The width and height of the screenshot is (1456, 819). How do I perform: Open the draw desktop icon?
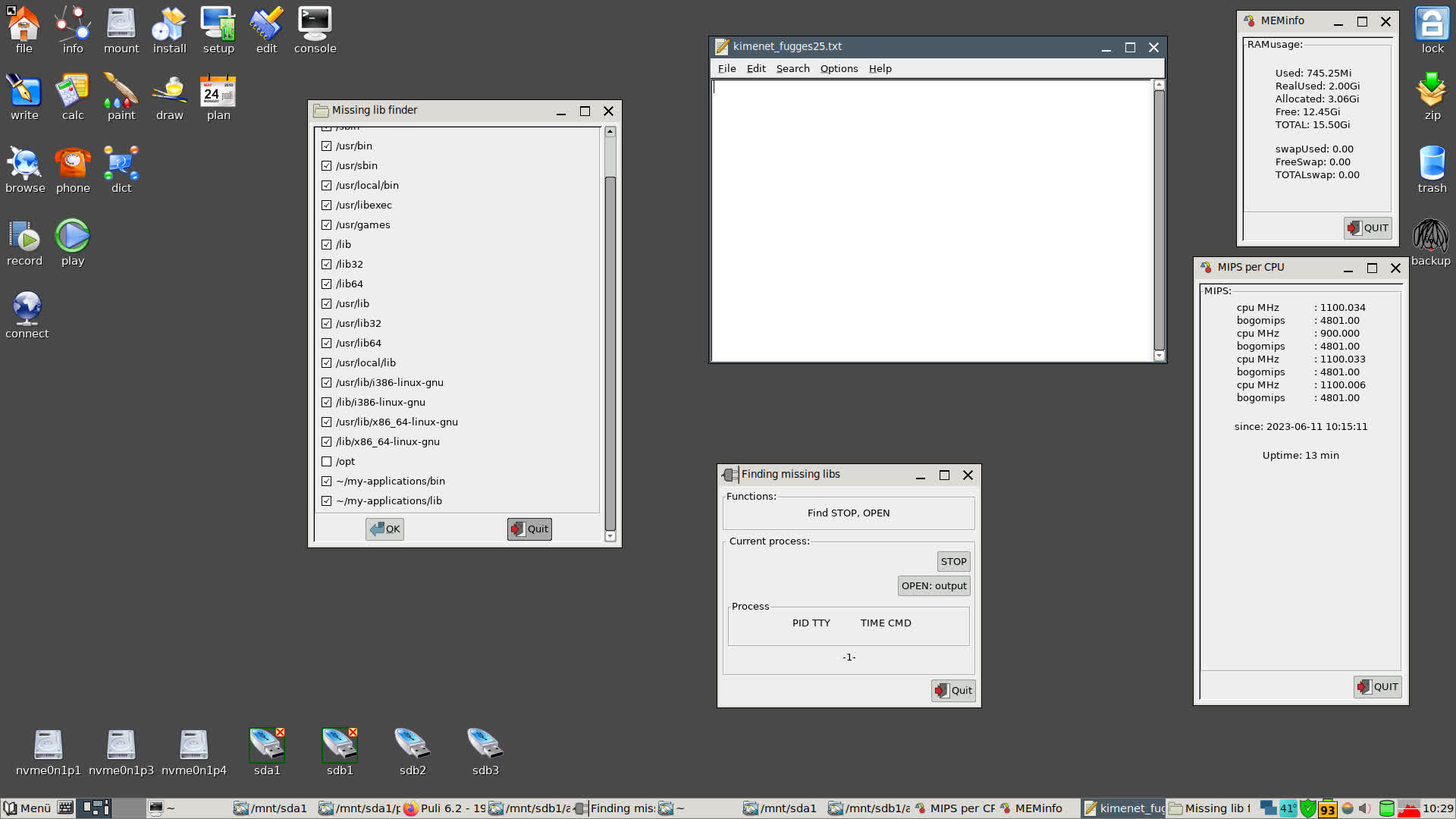click(x=170, y=97)
